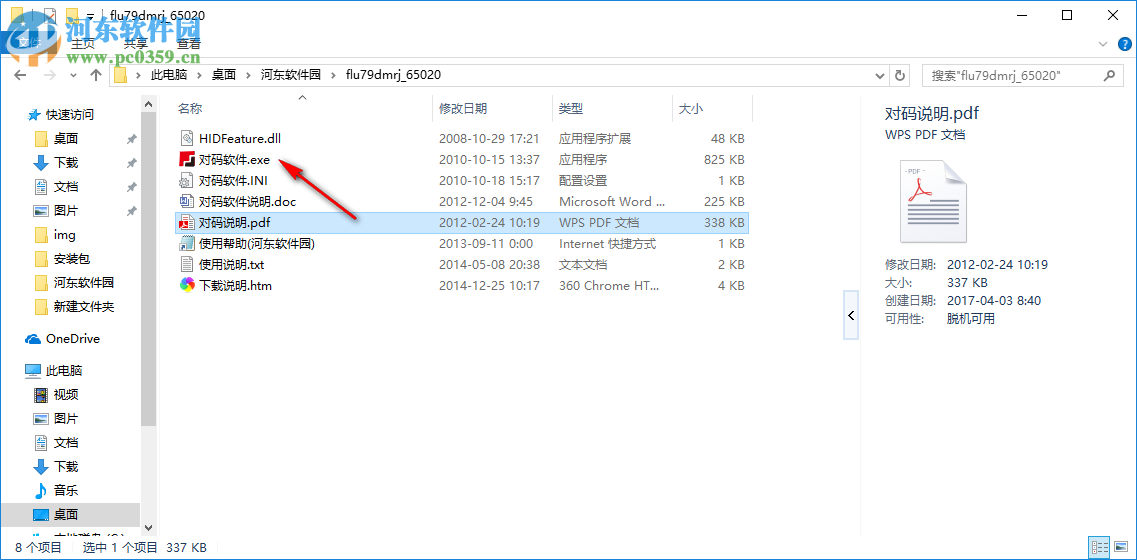
Task: Open 图片 in quick access sidebar
Action: (66, 210)
